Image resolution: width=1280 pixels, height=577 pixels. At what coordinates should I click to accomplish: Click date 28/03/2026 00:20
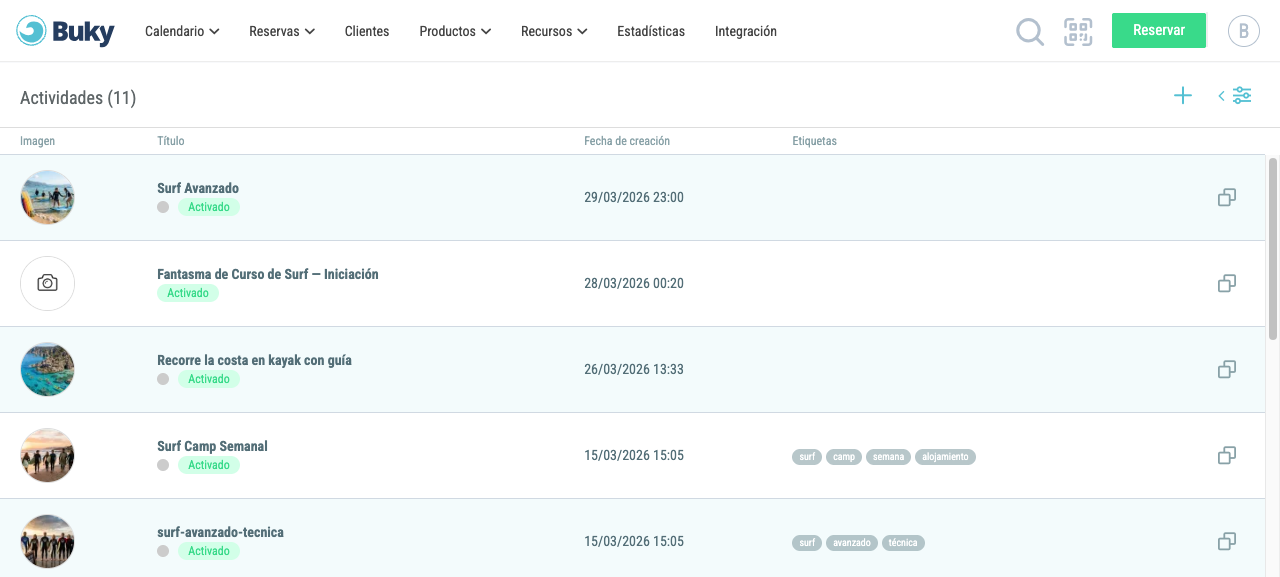pyautogui.click(x=634, y=284)
